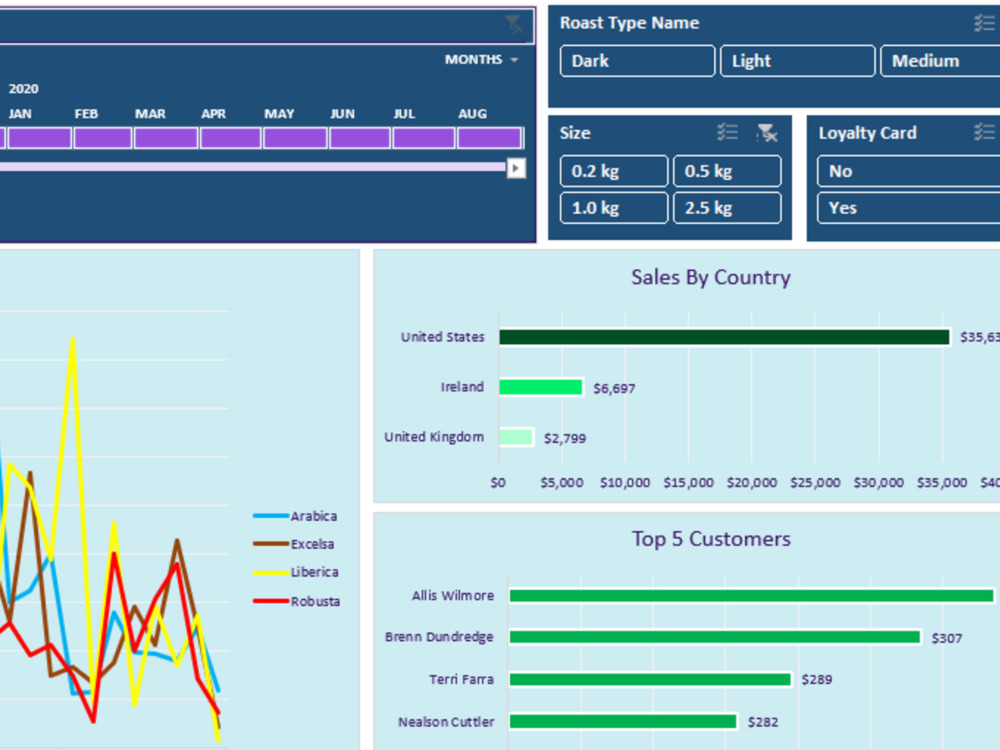Toggle multi-select icon in Size slicer

point(727,133)
